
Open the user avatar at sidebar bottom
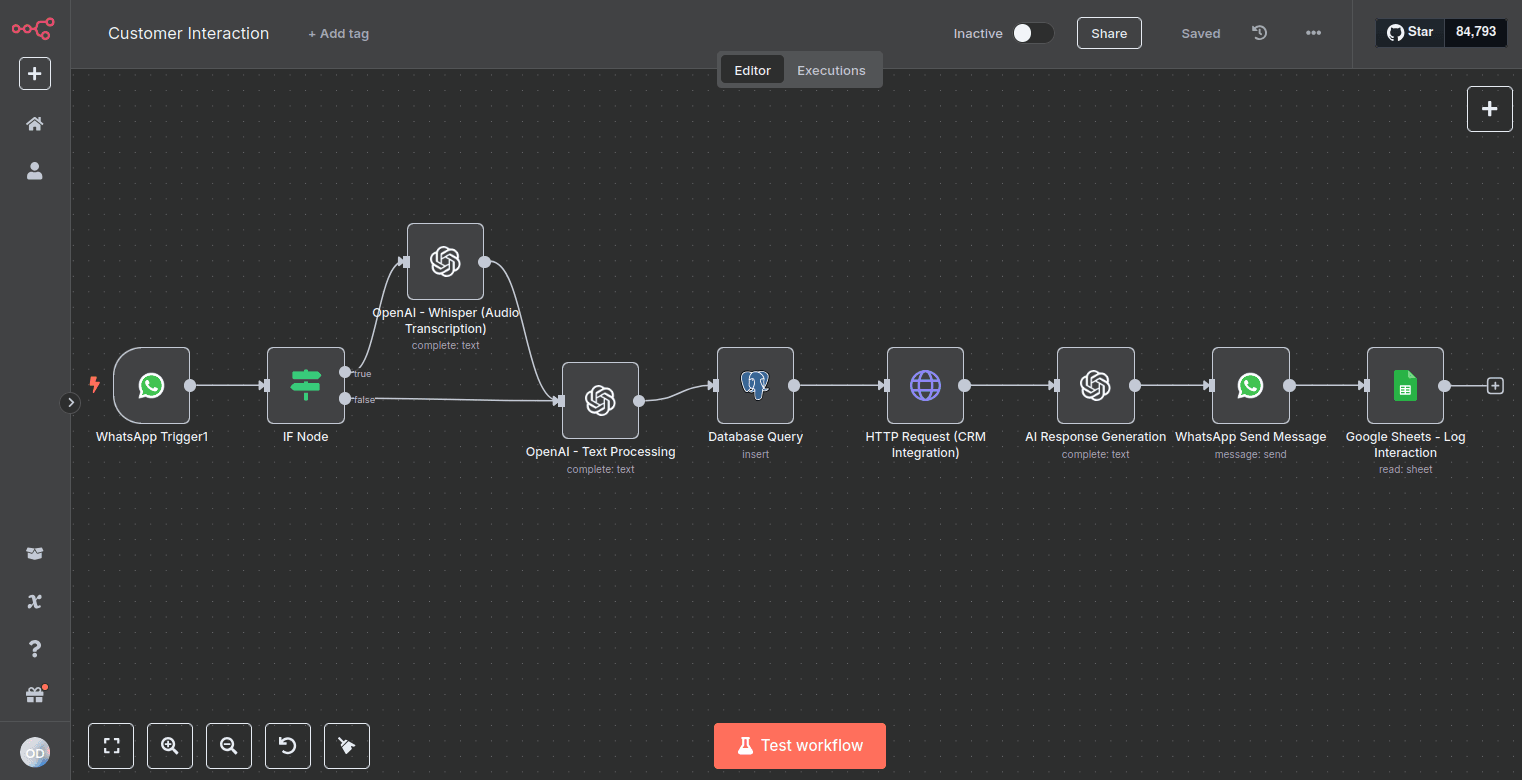[x=35, y=752]
